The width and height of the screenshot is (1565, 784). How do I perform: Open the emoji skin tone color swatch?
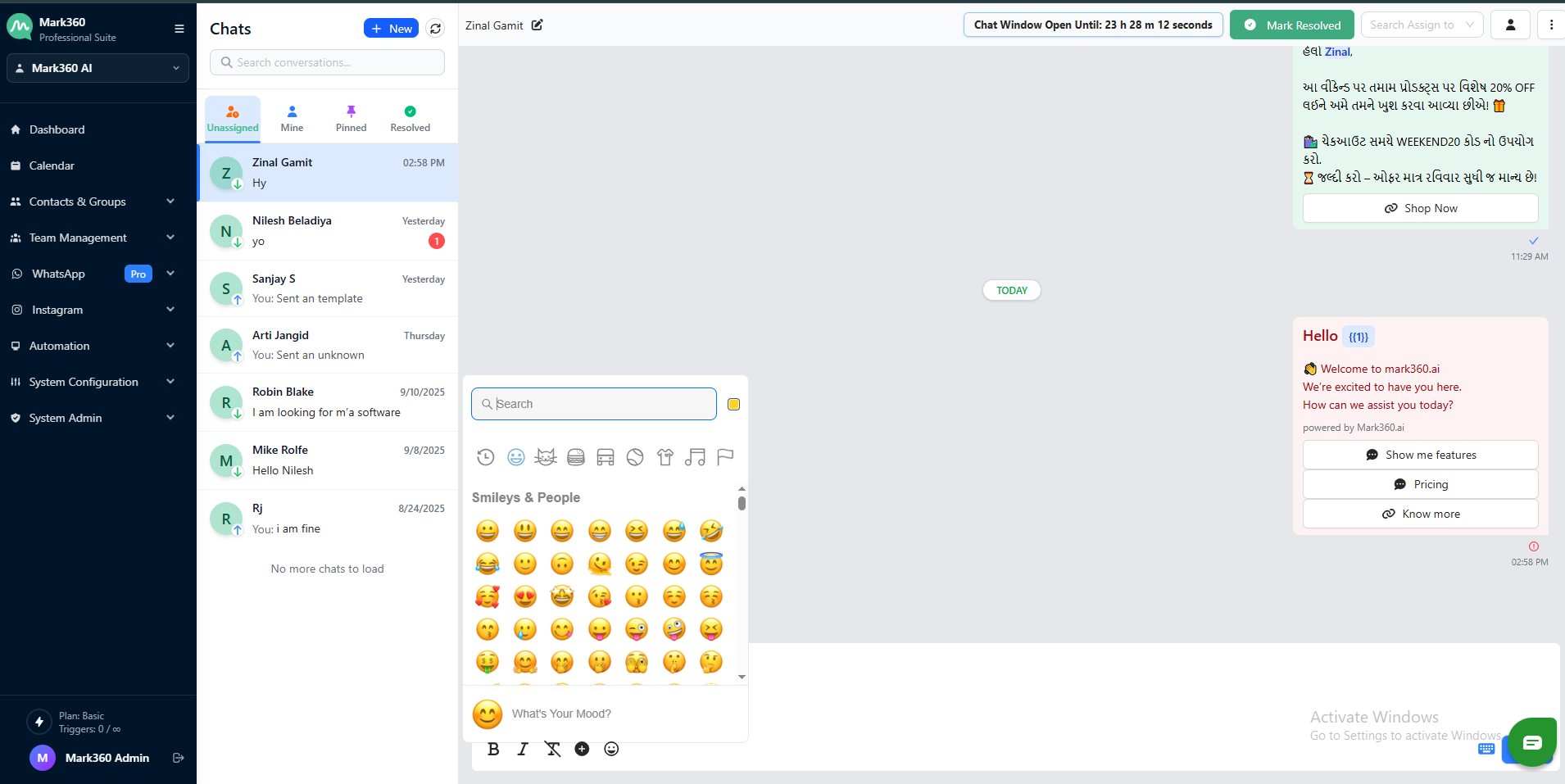734,404
